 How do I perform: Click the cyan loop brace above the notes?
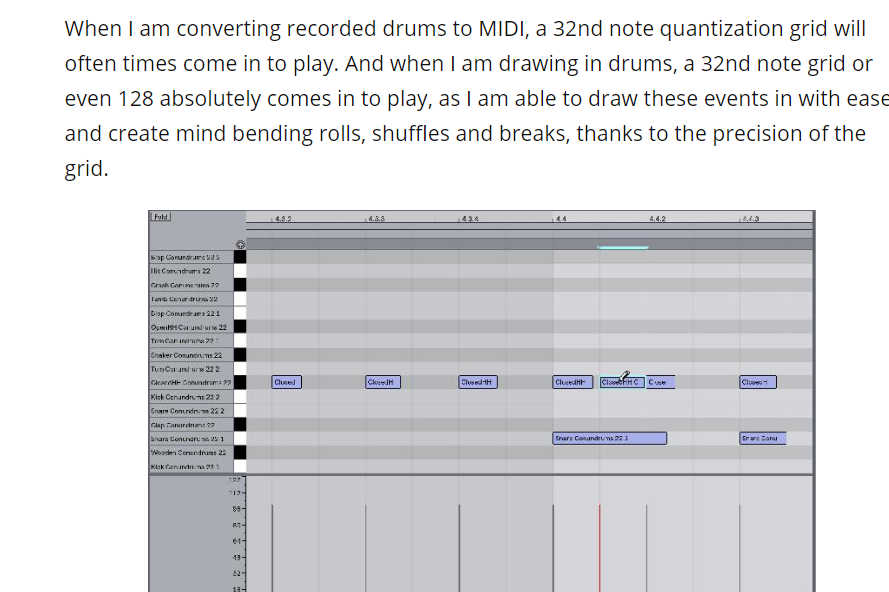pos(623,247)
